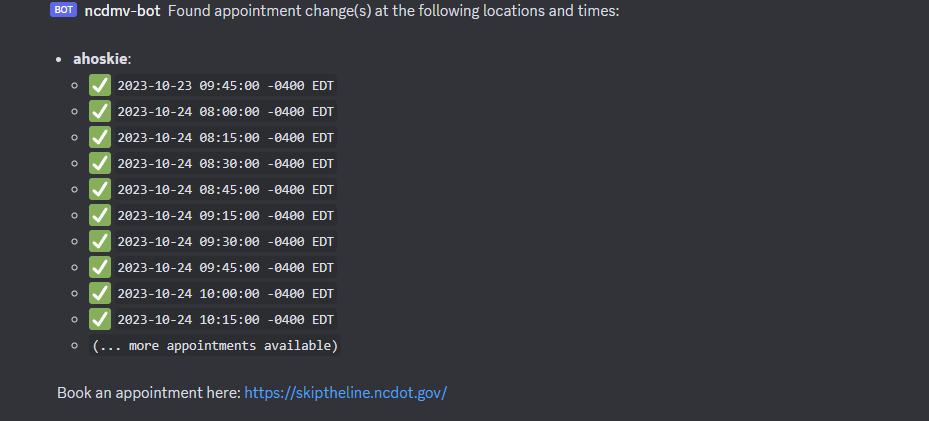Click checkmark emoji for 2023-10-23 09:45:00
The image size is (929, 421).
click(100, 85)
